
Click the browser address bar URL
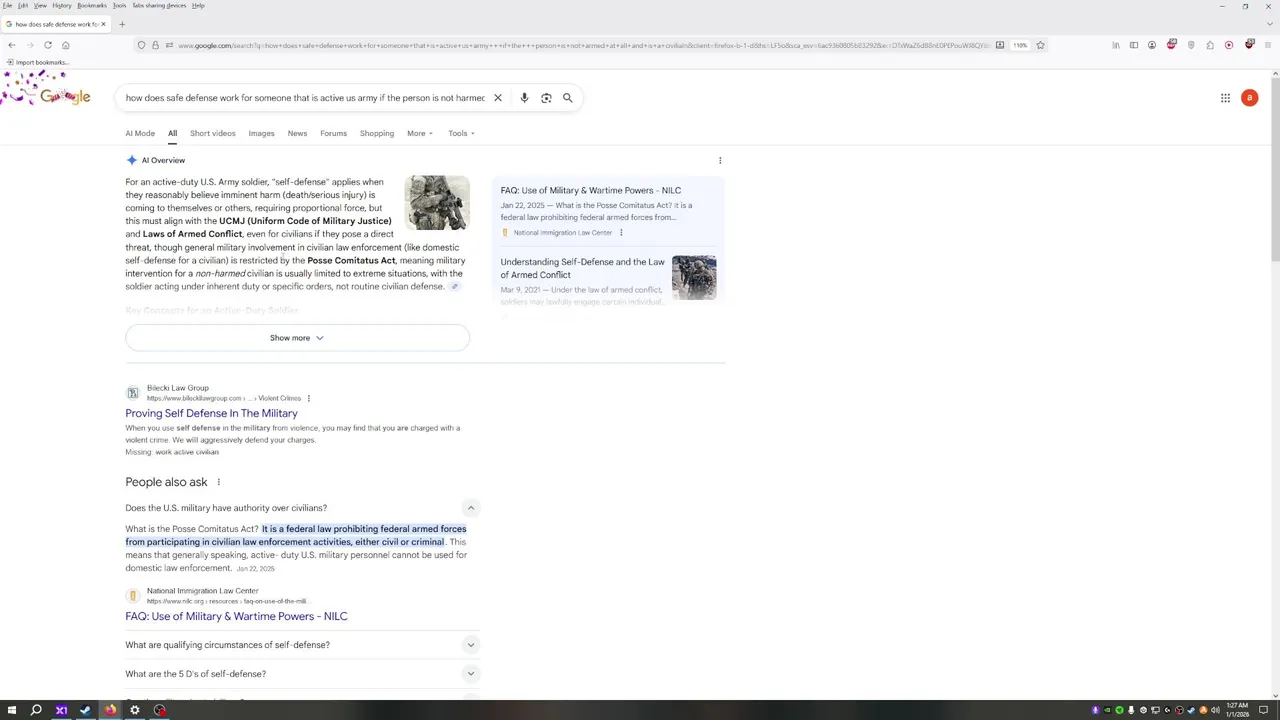click(x=584, y=45)
